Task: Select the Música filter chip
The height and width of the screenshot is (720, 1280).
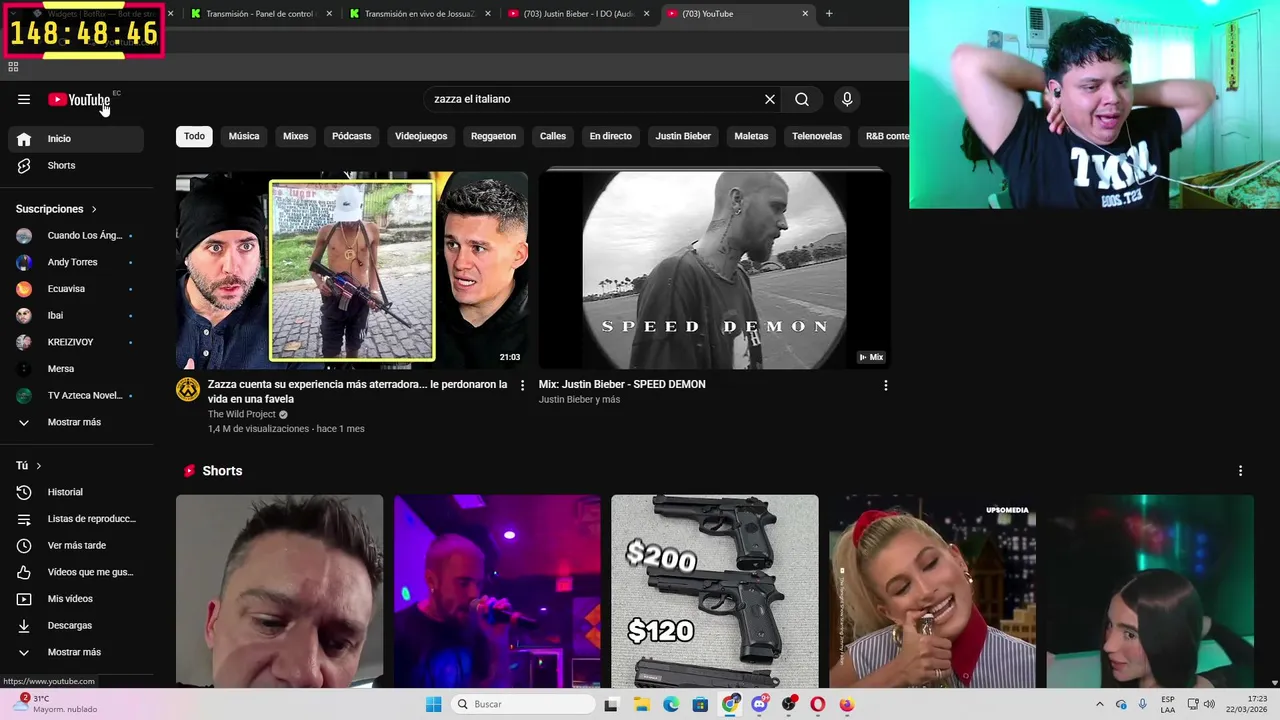Action: (x=244, y=136)
